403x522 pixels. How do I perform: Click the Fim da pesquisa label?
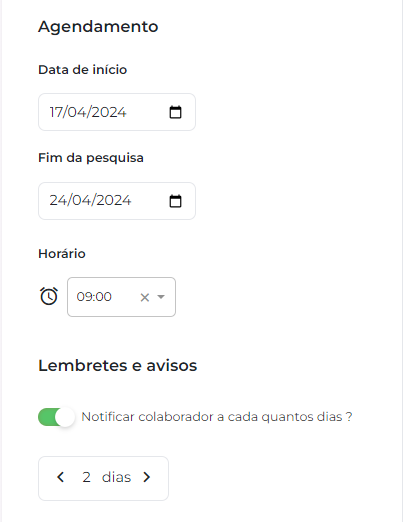[x=91, y=158]
